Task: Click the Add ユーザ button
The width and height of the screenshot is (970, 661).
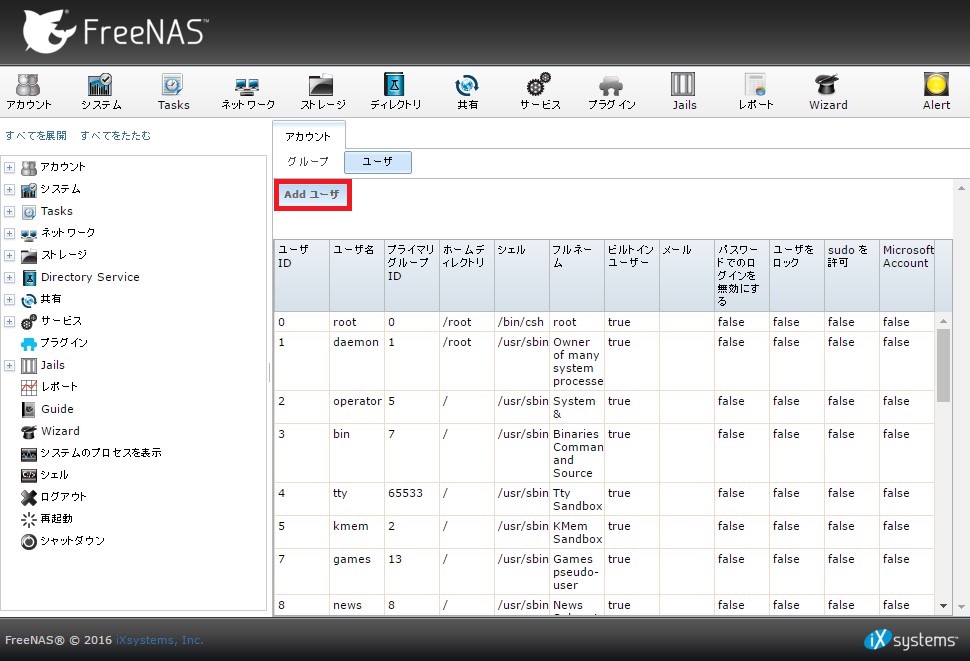Action: [x=312, y=195]
